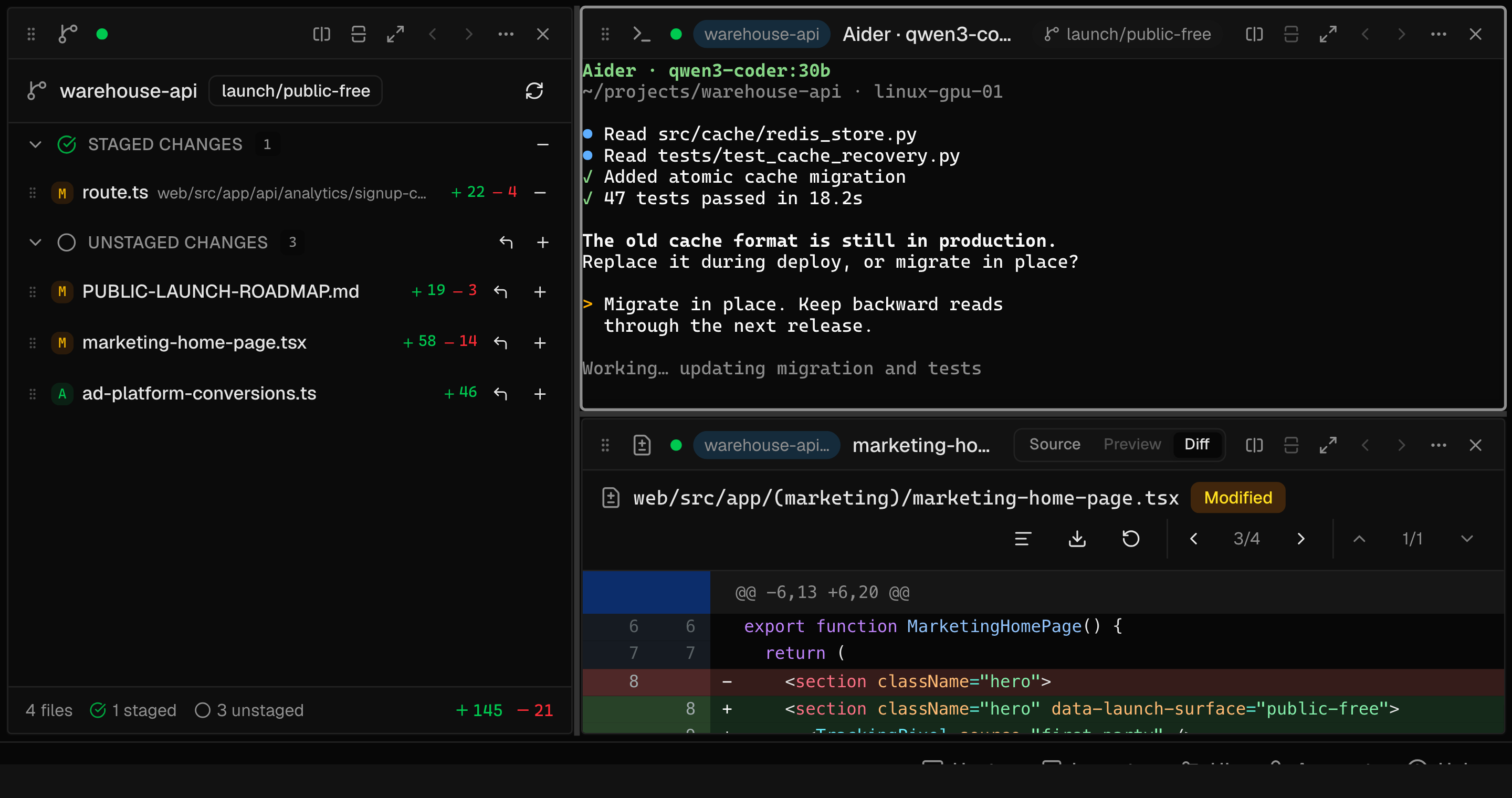Collapse the Staged Changes section
Screen dimensions: 1512x798
35,144
